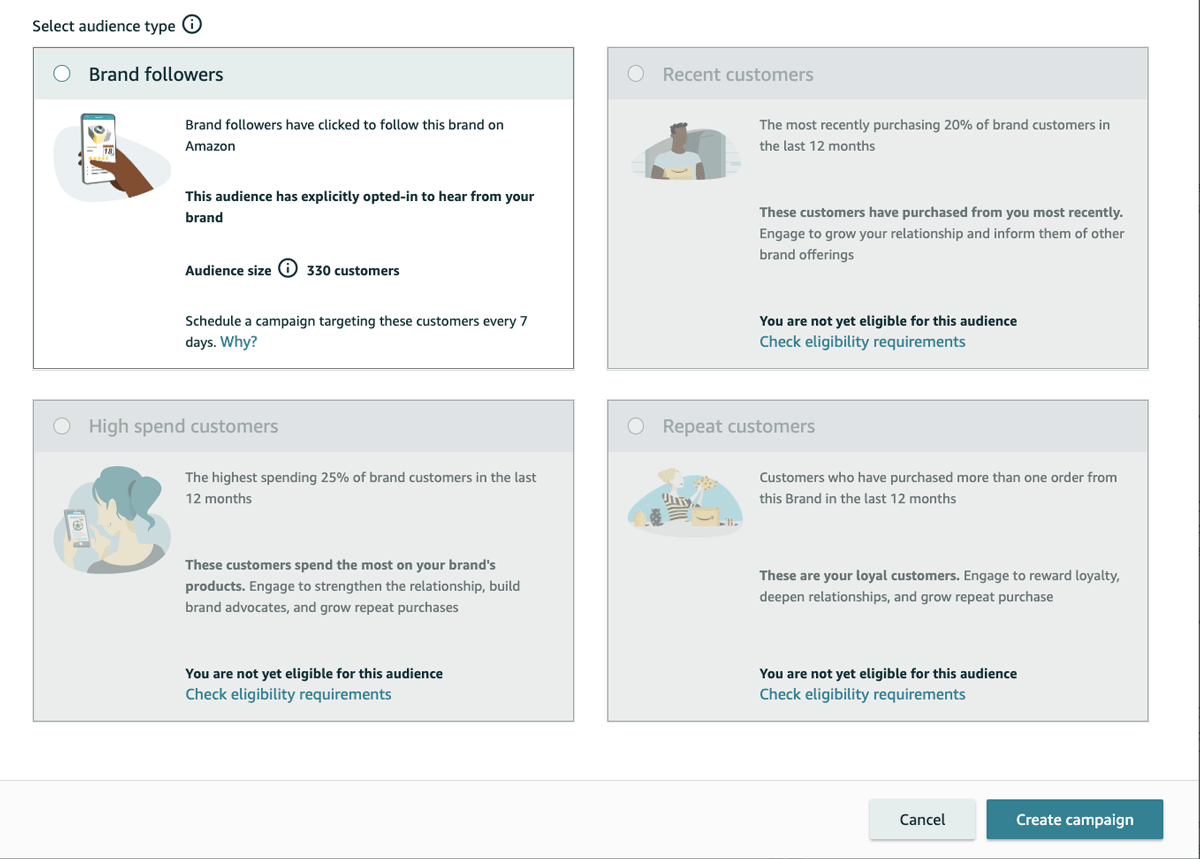Check eligibility requirements for Repeat customers
The width and height of the screenshot is (1200, 859).
point(862,694)
